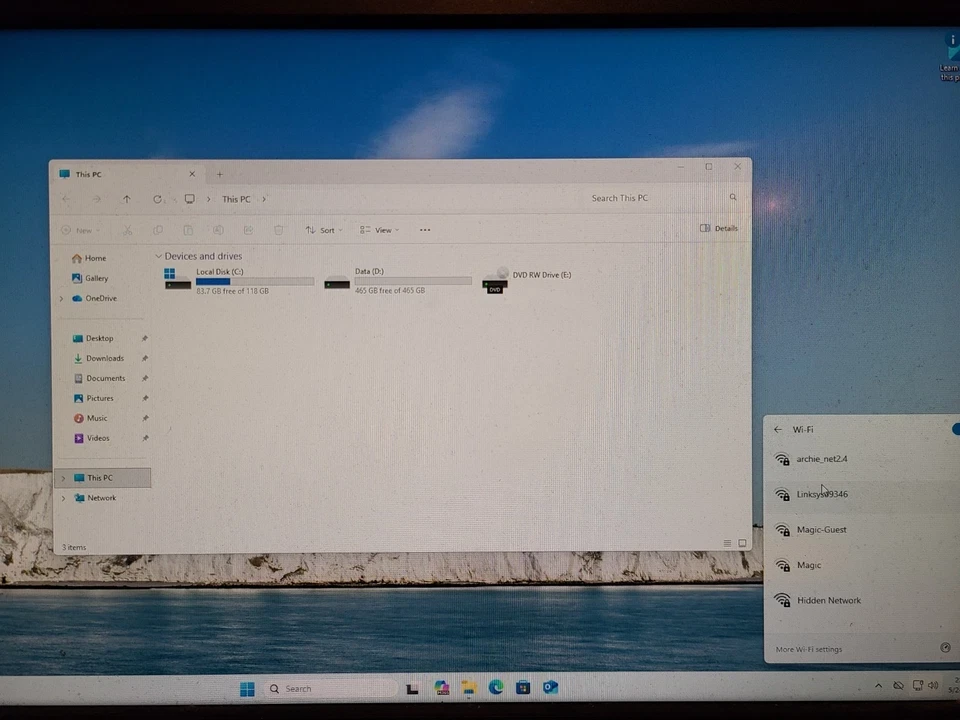Select the Magic Wi-Fi network
Image resolution: width=960 pixels, height=720 pixels.
pyautogui.click(x=862, y=566)
